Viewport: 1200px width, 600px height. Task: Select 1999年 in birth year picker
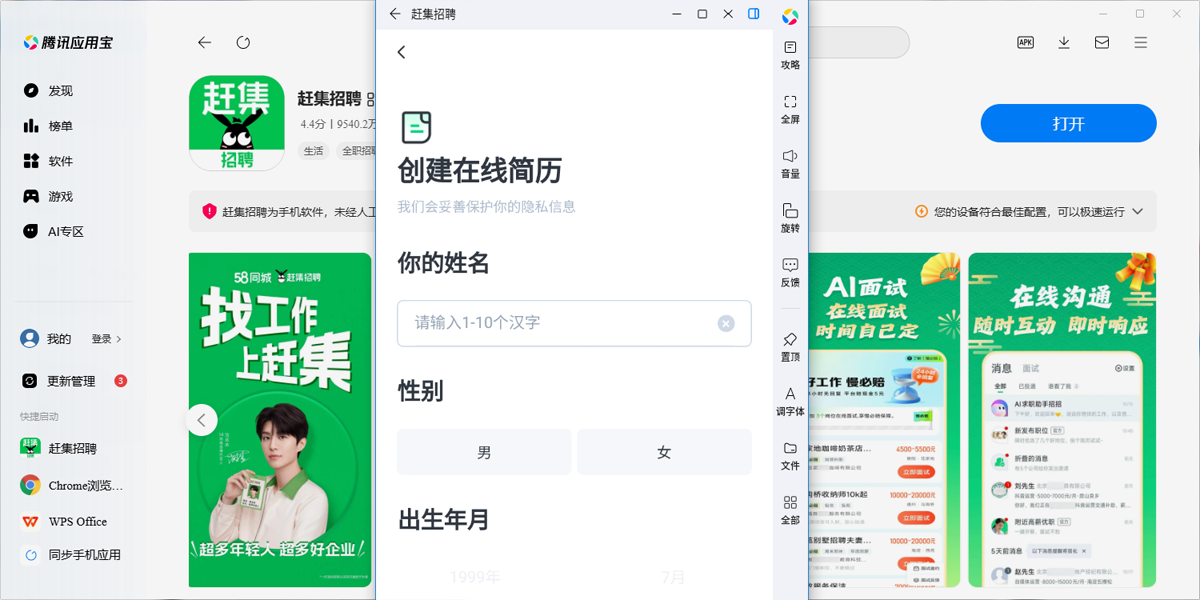475,577
